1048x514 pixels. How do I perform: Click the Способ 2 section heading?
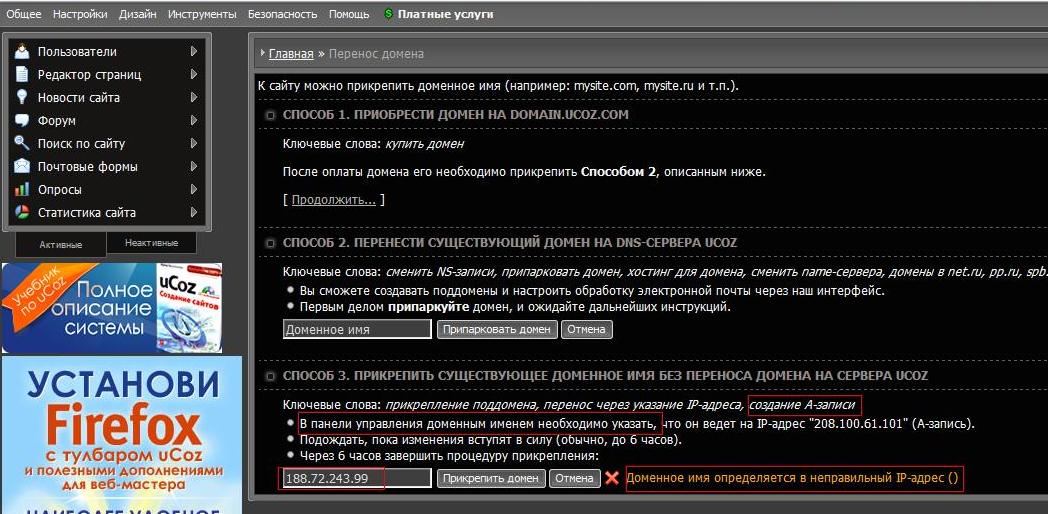(510, 243)
